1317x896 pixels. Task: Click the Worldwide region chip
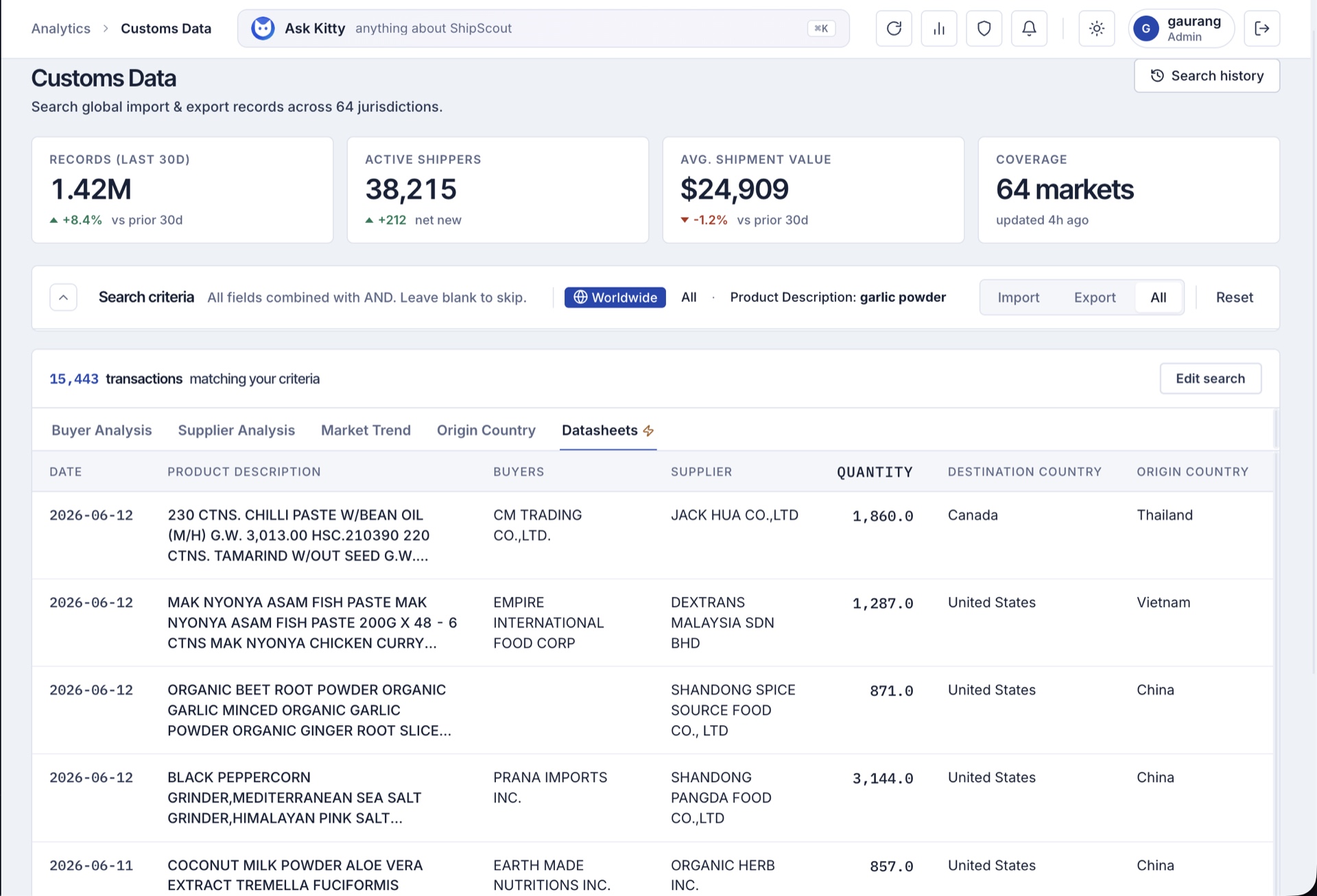pos(615,297)
